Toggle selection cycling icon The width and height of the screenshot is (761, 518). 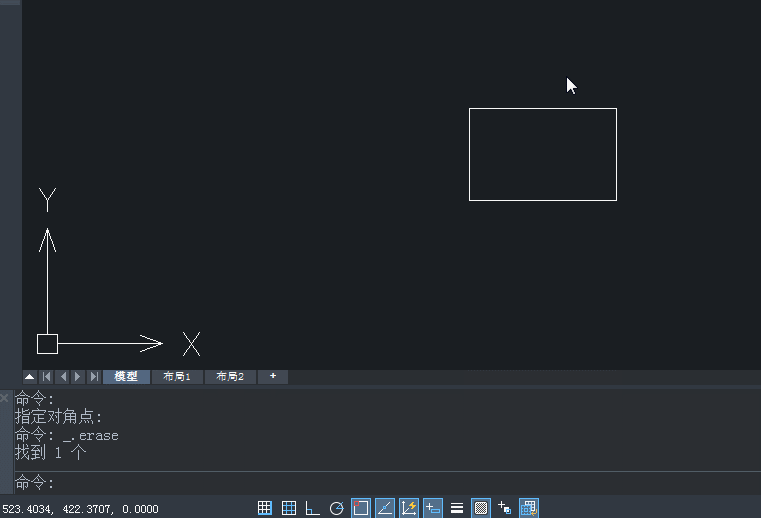504,508
